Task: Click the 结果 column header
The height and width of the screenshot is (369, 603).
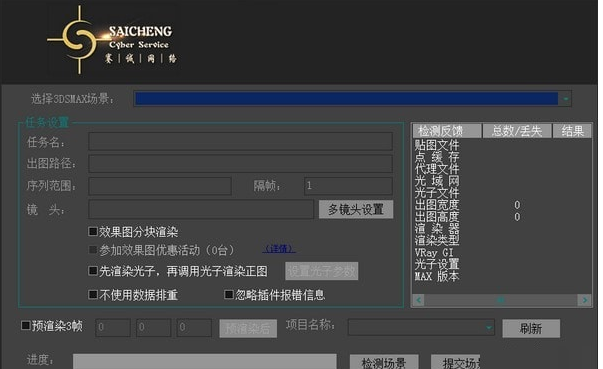Action: pyautogui.click(x=572, y=131)
